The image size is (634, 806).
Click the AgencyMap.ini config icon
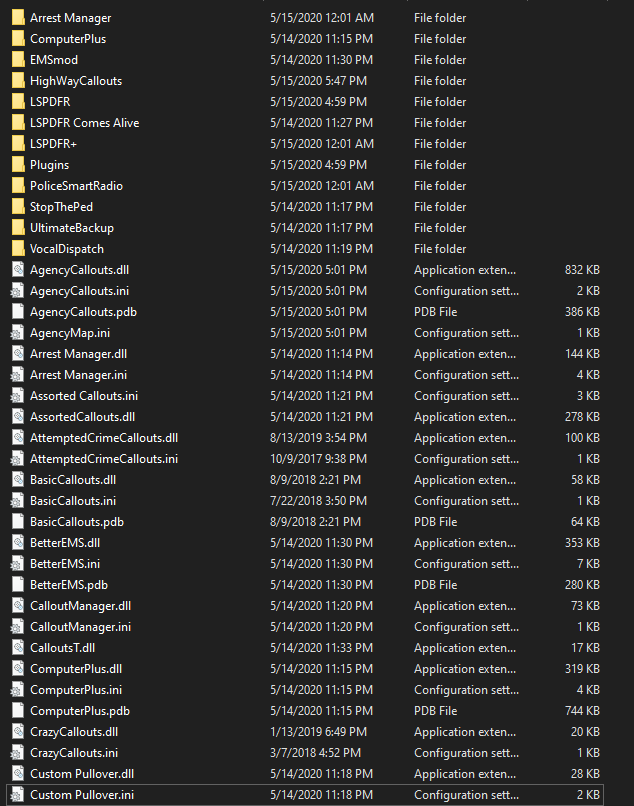tap(17, 333)
